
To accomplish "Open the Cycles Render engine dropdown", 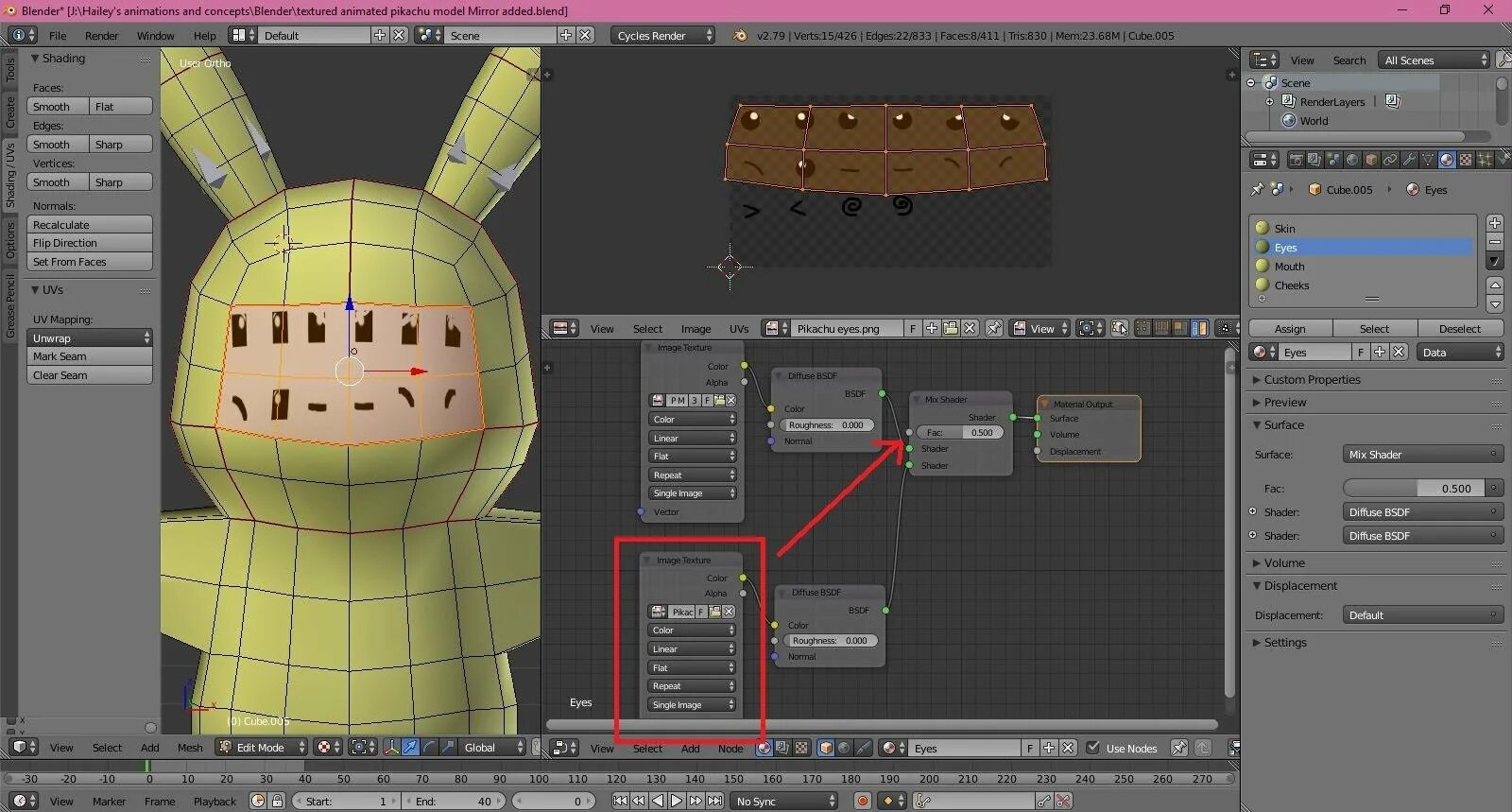I will coord(662,35).
